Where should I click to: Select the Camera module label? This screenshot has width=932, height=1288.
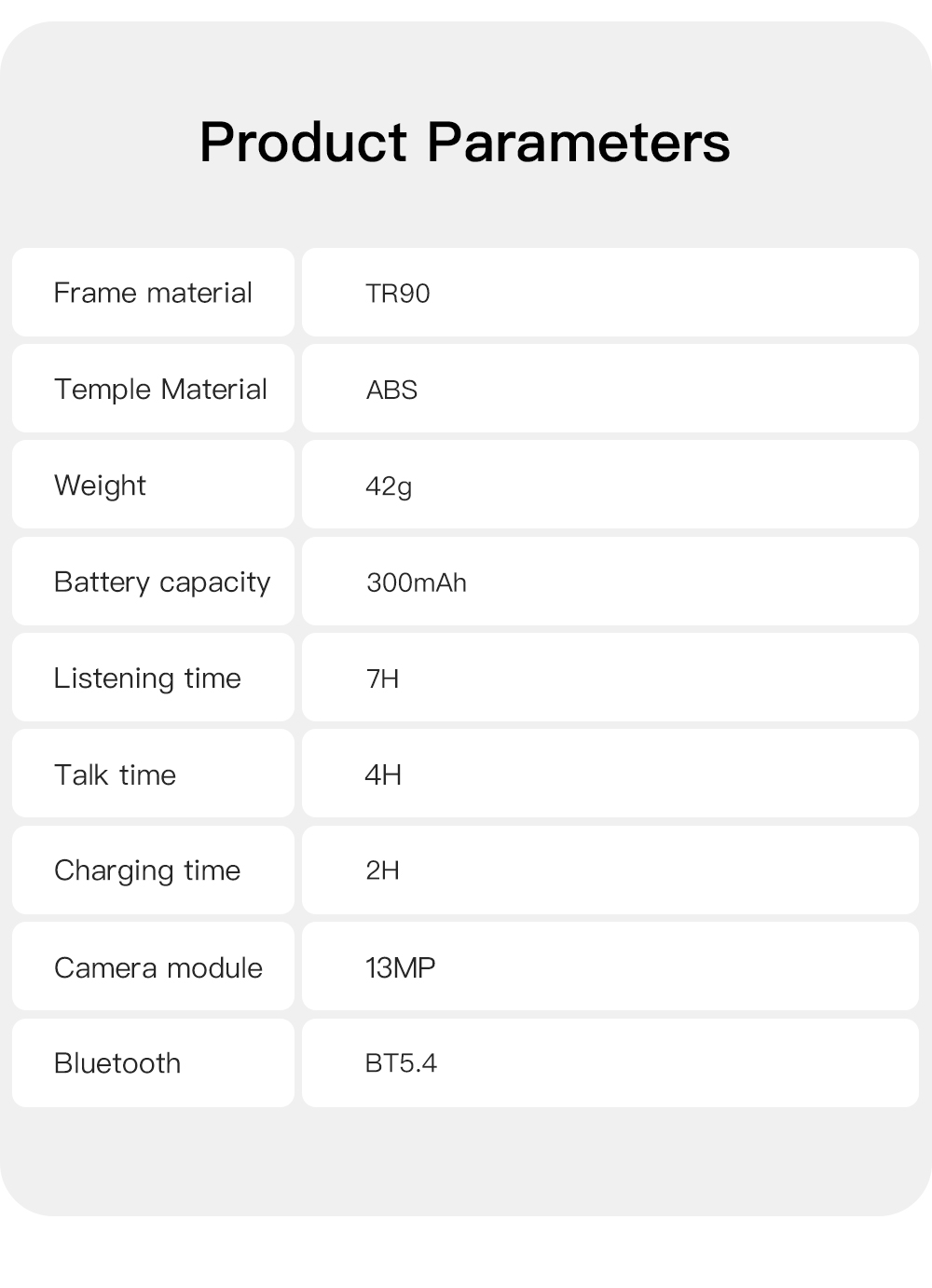pyautogui.click(x=158, y=967)
